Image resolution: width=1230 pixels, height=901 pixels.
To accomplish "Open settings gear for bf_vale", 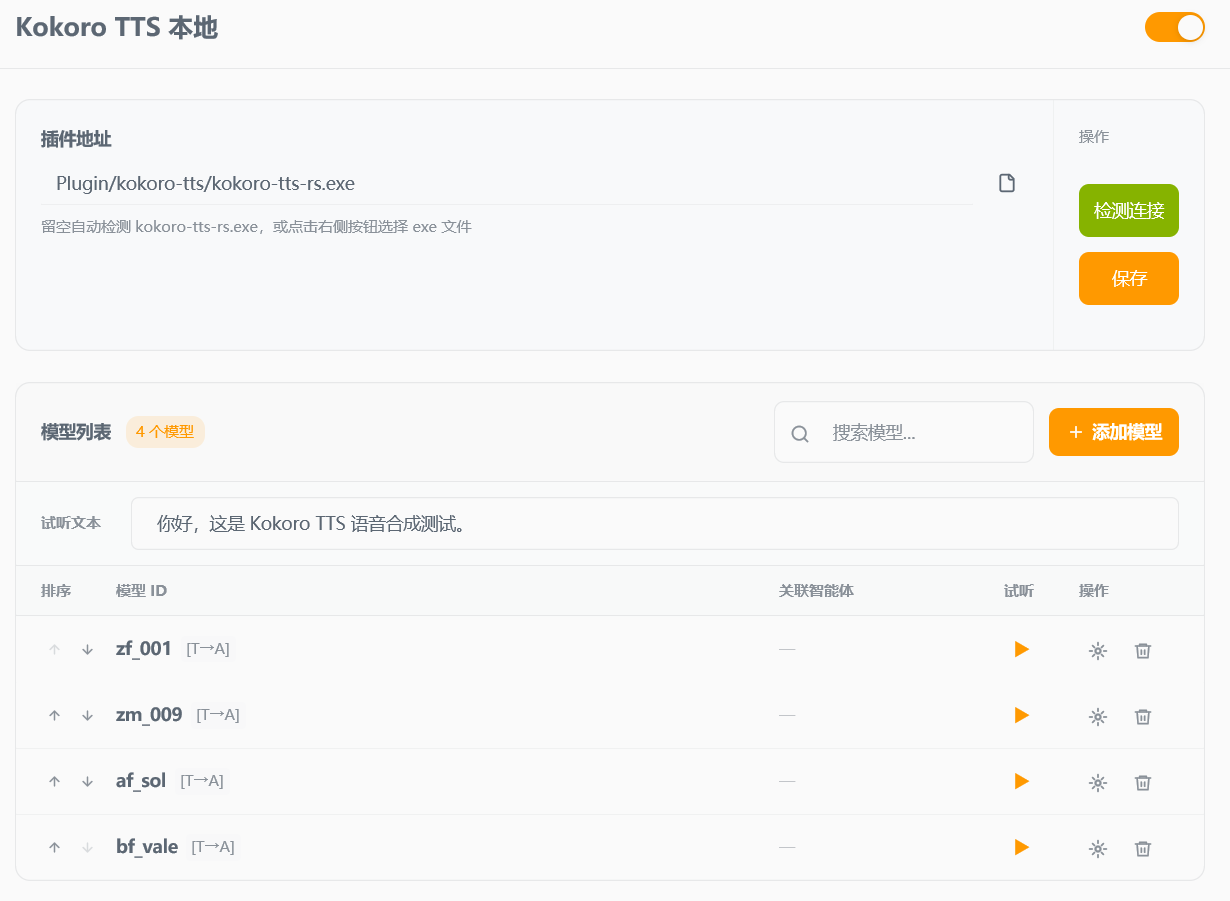I will coord(1097,849).
